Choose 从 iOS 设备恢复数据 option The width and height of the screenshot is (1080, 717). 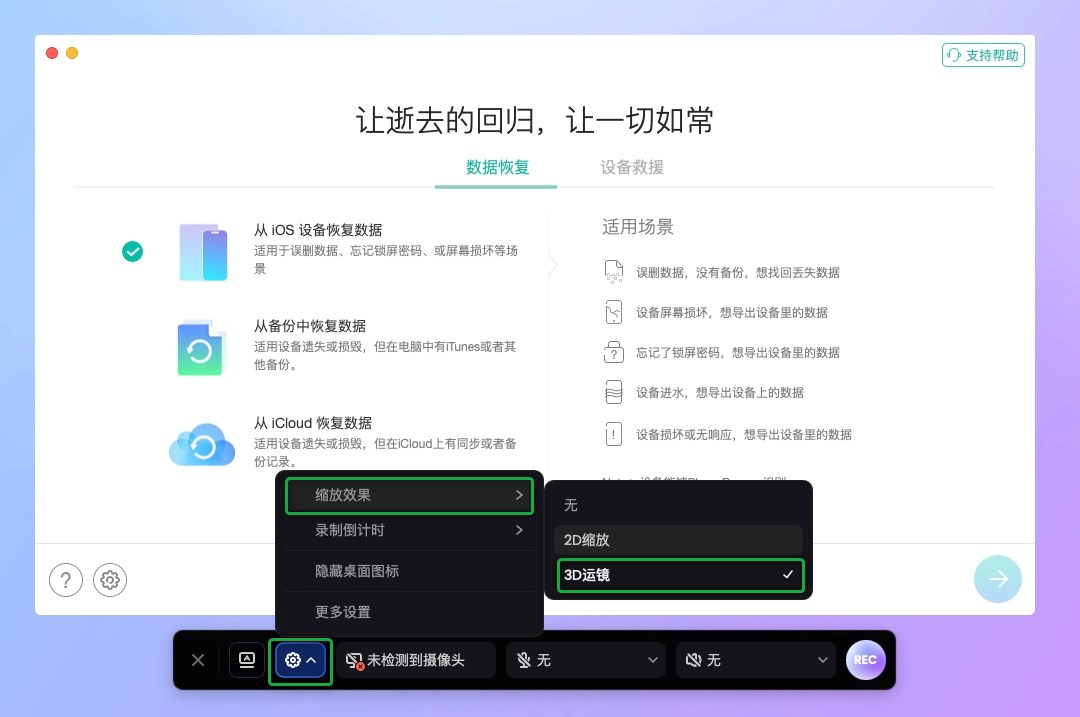318,230
